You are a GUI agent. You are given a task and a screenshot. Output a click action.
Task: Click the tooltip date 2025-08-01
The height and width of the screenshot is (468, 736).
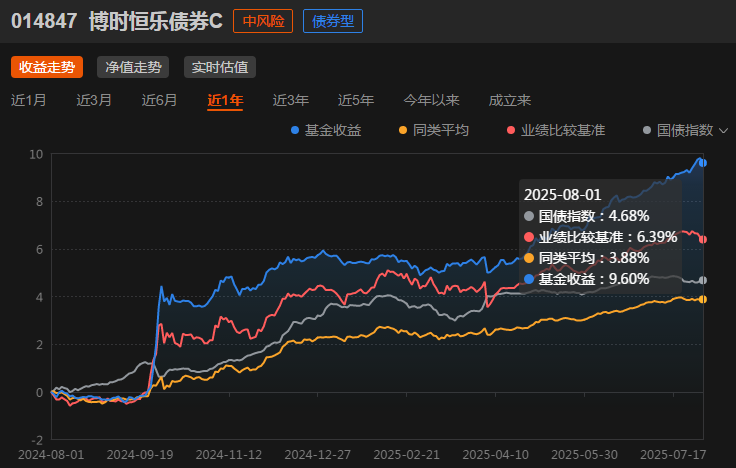(x=562, y=195)
